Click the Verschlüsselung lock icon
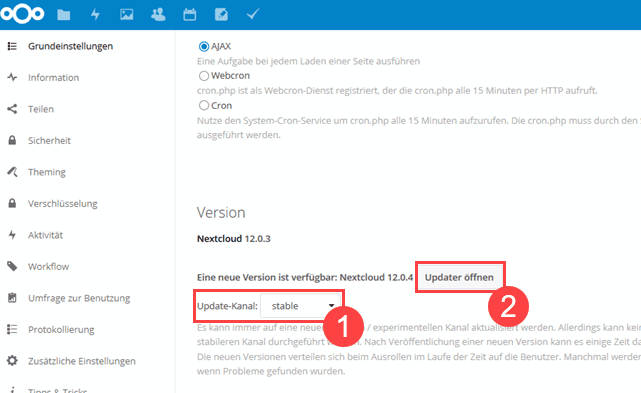 click(12, 203)
